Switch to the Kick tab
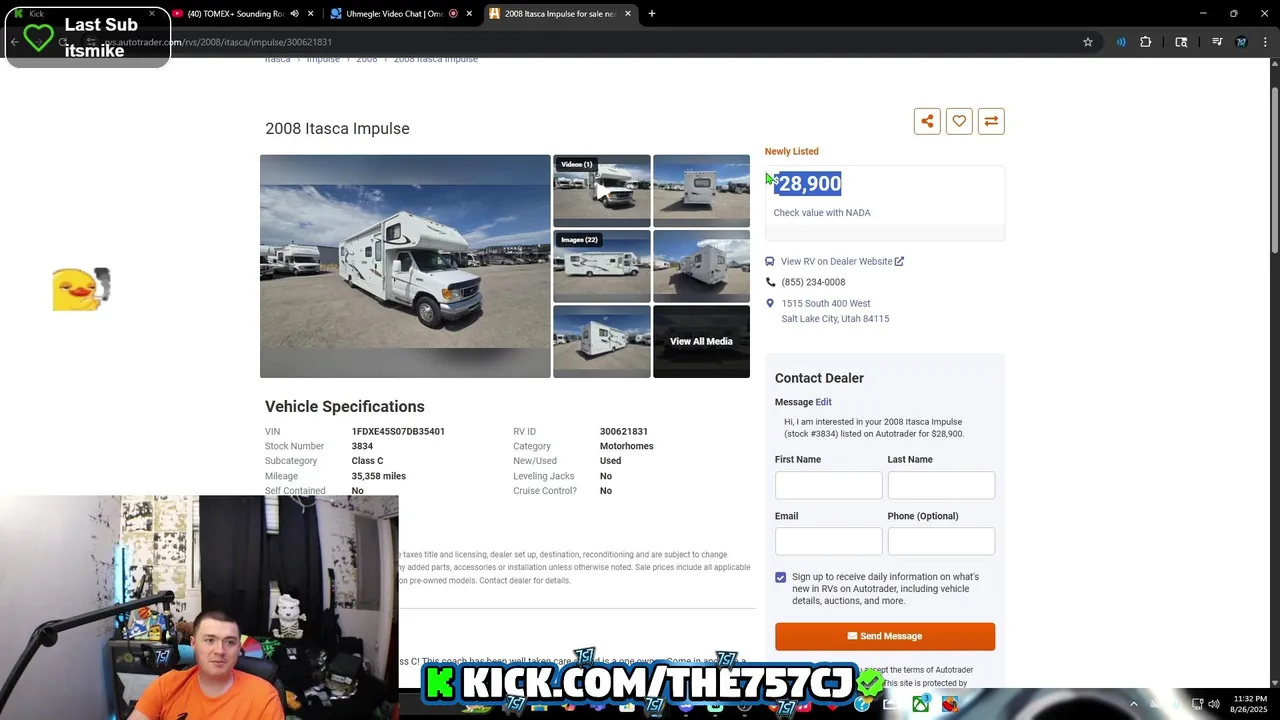This screenshot has height=720, width=1280. click(85, 14)
